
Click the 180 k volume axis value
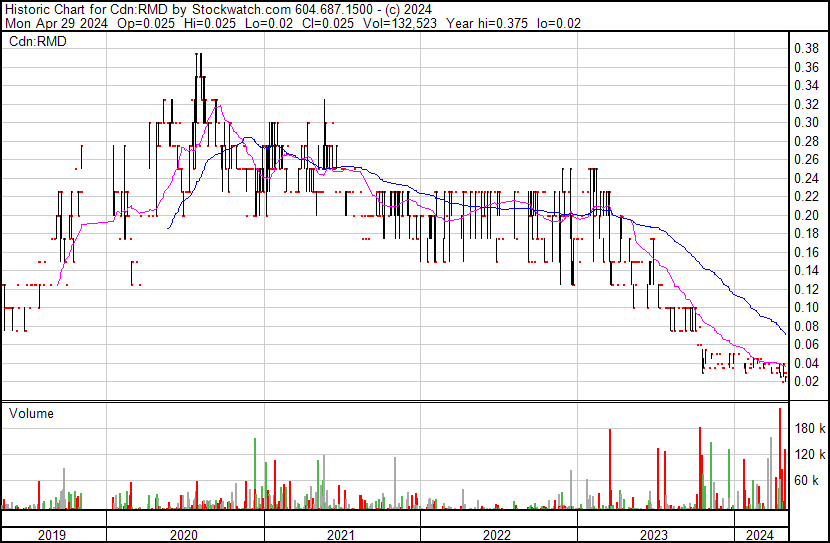[810, 428]
